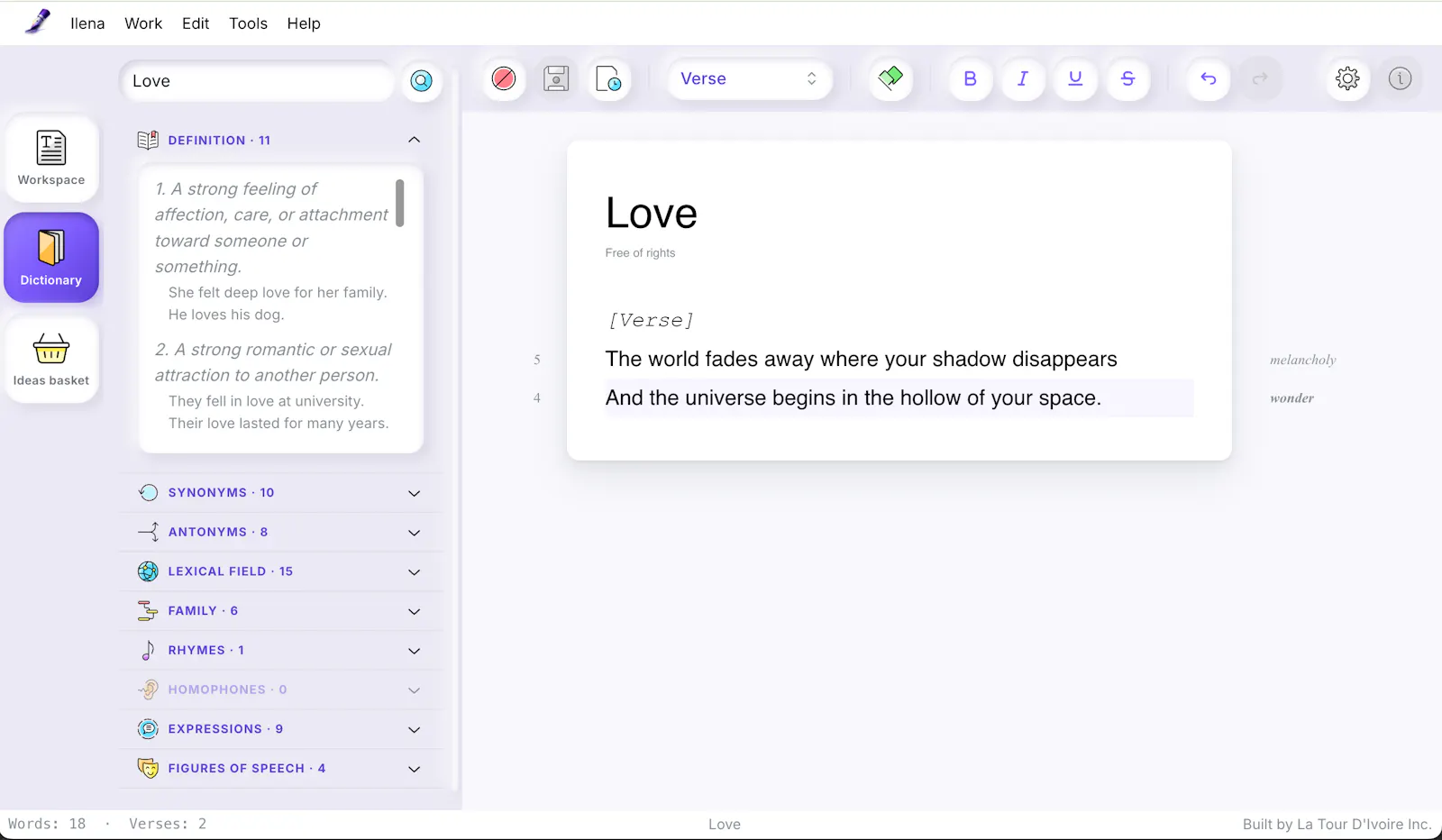Click the Figures of Speech masks icon

pyautogui.click(x=148, y=768)
